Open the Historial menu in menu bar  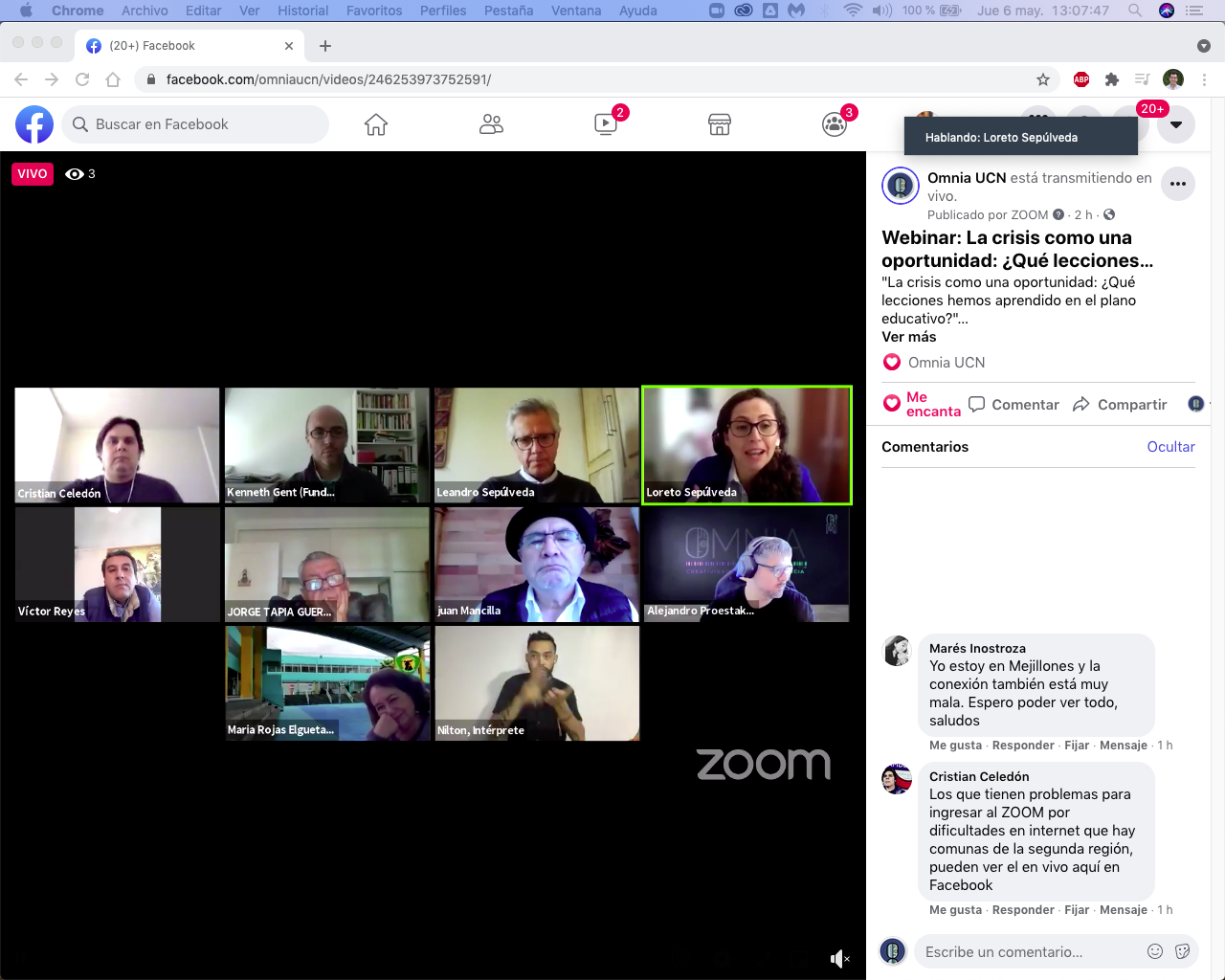302,11
